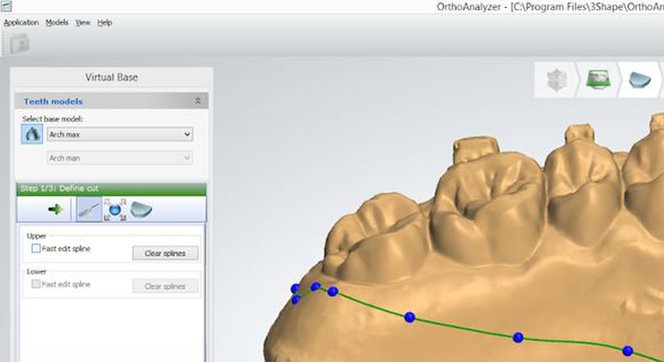Go to the gray first workflow step icon
The height and width of the screenshot is (362, 664).
(x=557, y=80)
